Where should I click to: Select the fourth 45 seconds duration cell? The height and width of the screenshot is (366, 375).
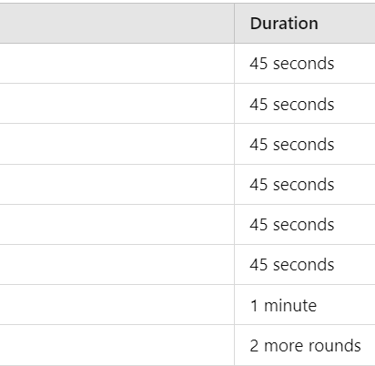tap(305, 184)
